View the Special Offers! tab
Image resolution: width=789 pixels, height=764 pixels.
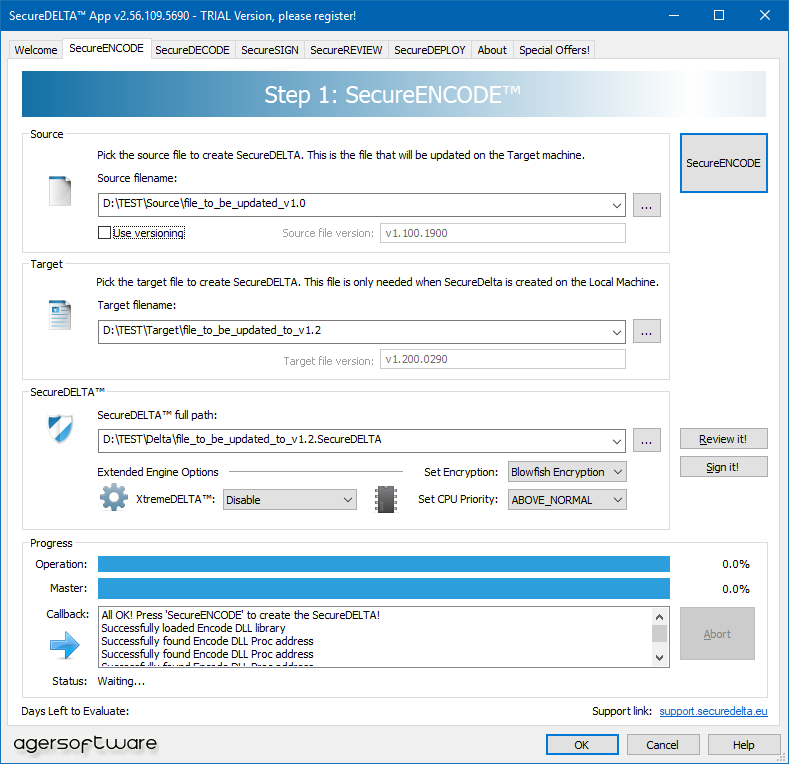555,50
